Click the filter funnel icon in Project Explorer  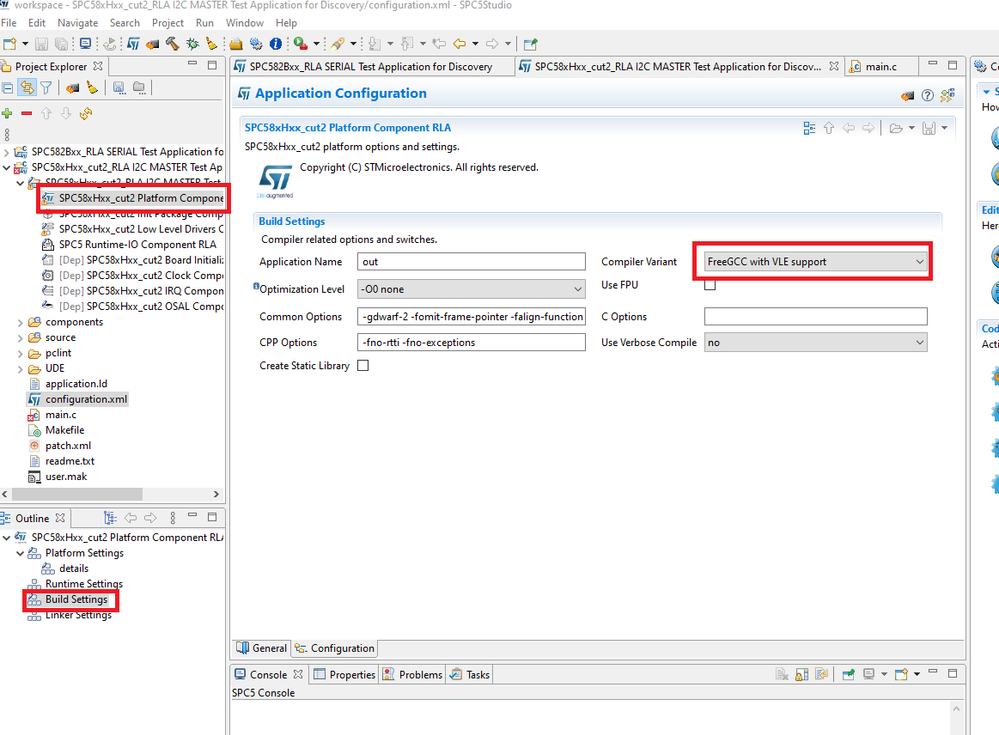click(46, 88)
